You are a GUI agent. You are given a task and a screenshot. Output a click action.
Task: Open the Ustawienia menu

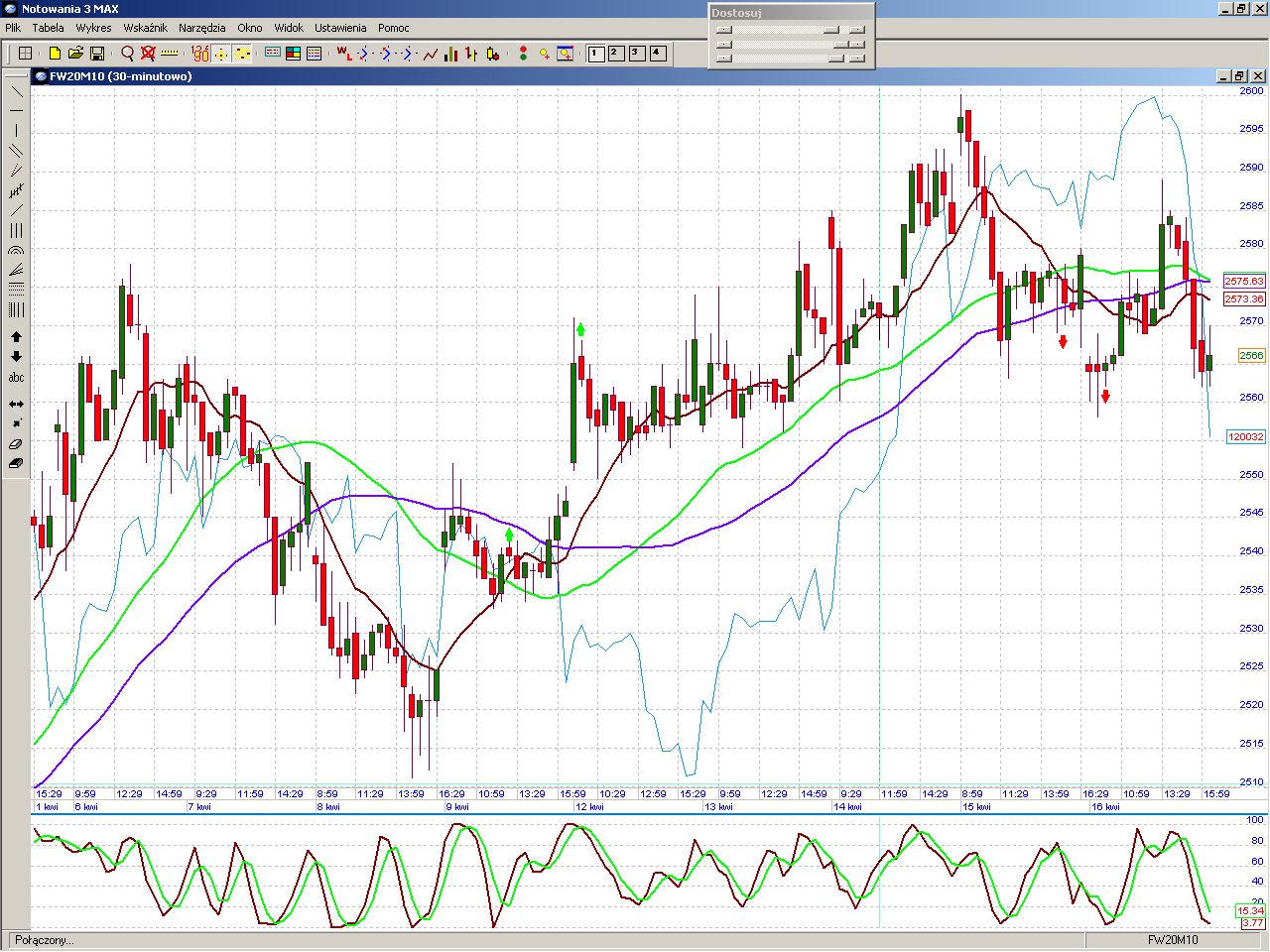340,28
